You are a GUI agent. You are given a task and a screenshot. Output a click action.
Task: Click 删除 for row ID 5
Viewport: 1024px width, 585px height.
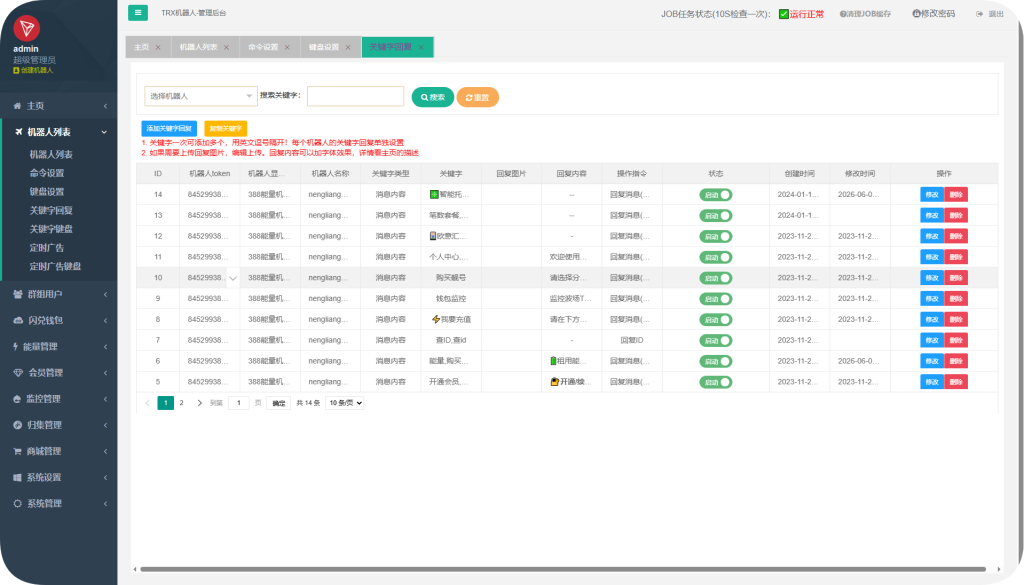click(x=956, y=382)
